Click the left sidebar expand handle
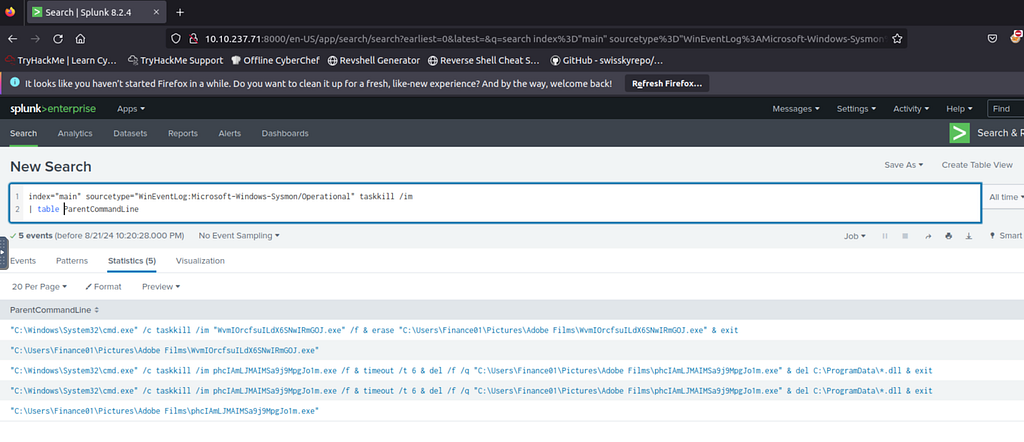1024x442 pixels. (x=4, y=253)
